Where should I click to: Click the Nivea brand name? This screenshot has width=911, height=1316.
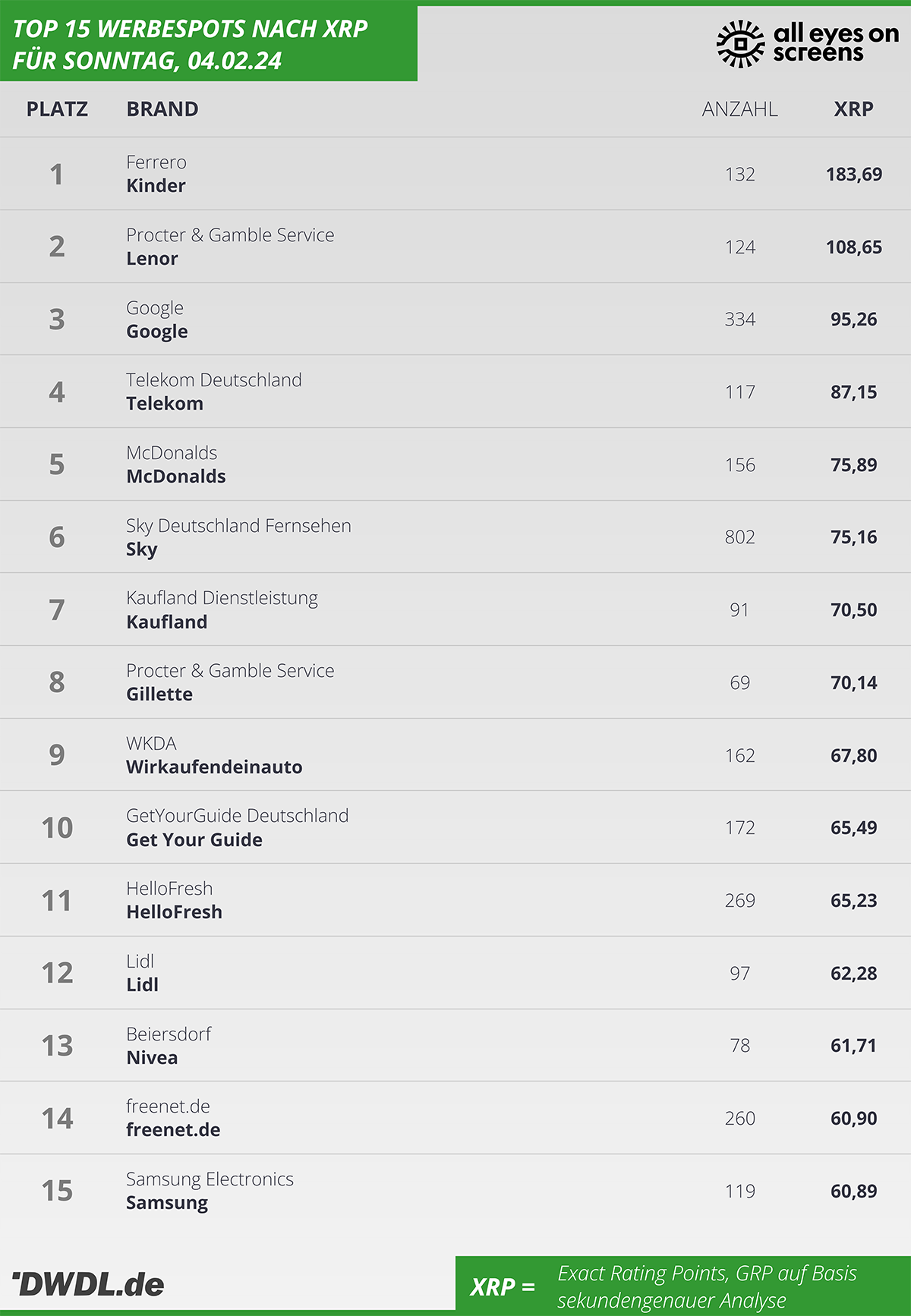tap(152, 1058)
